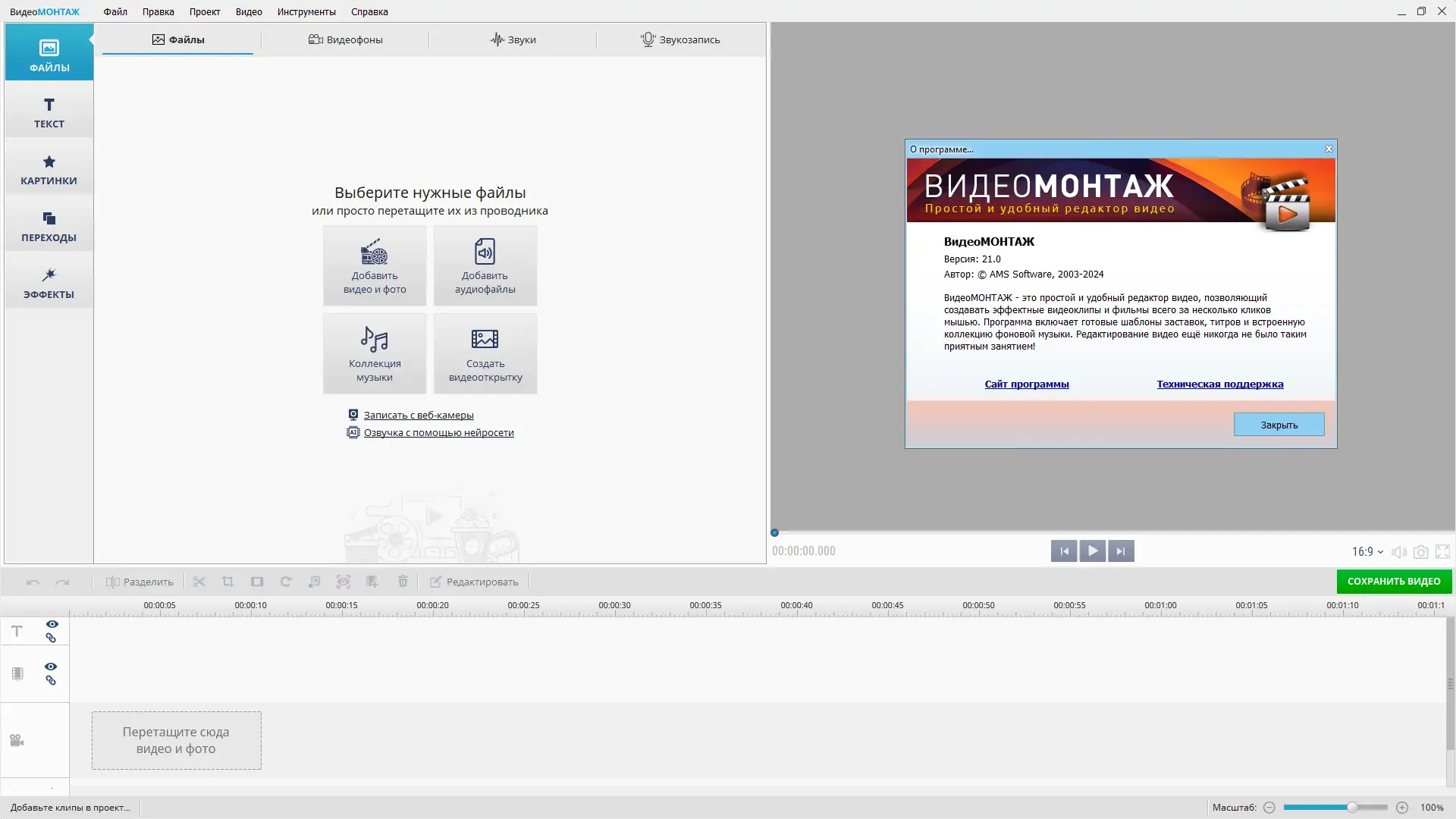Toggle text track link icon
Screen dimensions: 1456x819
pos(51,639)
